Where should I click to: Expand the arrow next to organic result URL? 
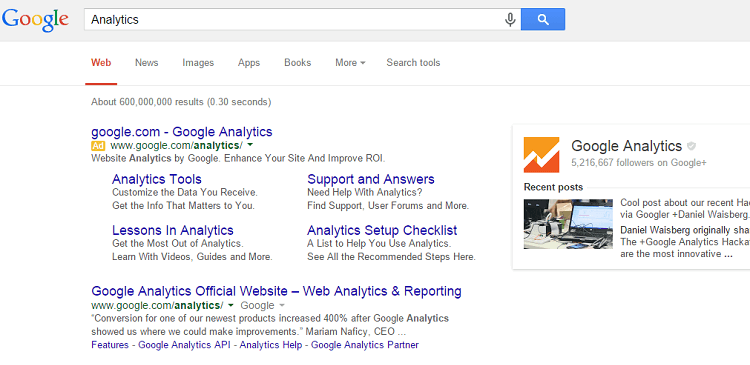click(231, 305)
